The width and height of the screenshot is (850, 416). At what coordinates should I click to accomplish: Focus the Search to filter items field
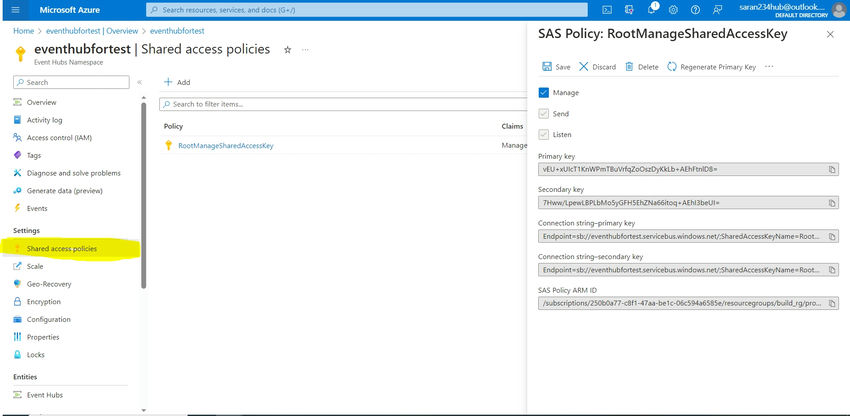[x=344, y=104]
